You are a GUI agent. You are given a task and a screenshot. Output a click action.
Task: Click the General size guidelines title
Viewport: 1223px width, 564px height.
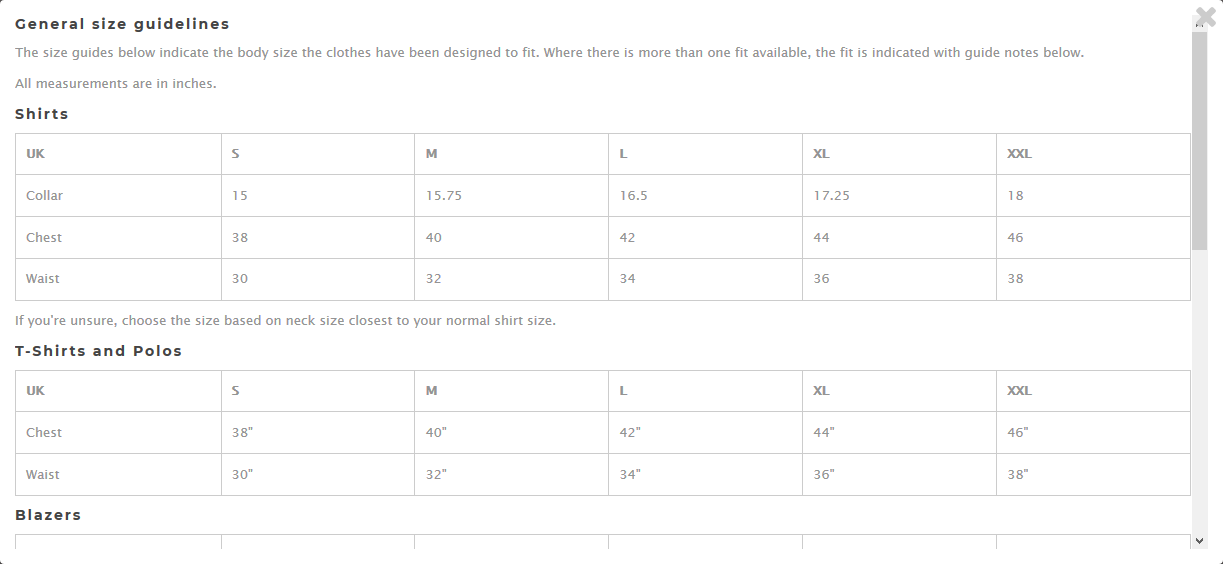point(122,24)
